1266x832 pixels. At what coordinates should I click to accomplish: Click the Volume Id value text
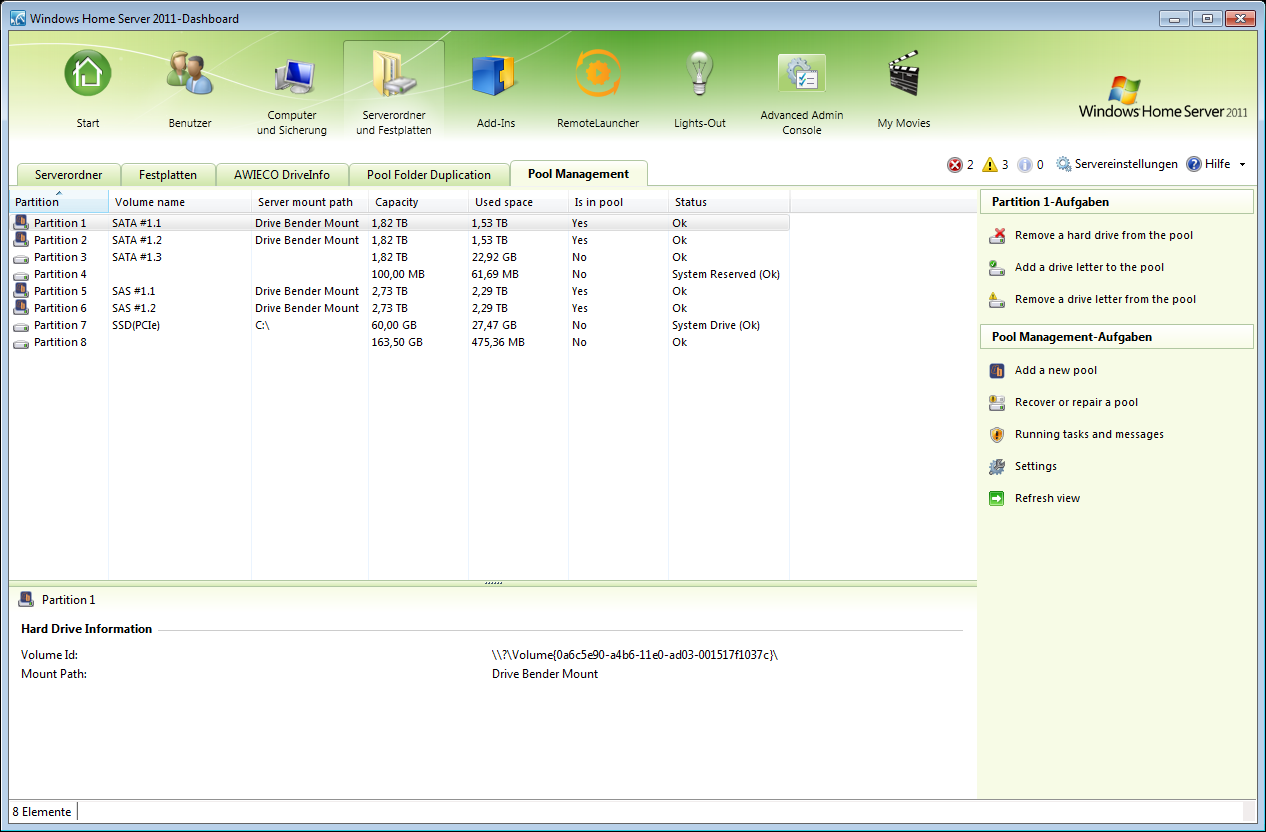click(x=635, y=655)
